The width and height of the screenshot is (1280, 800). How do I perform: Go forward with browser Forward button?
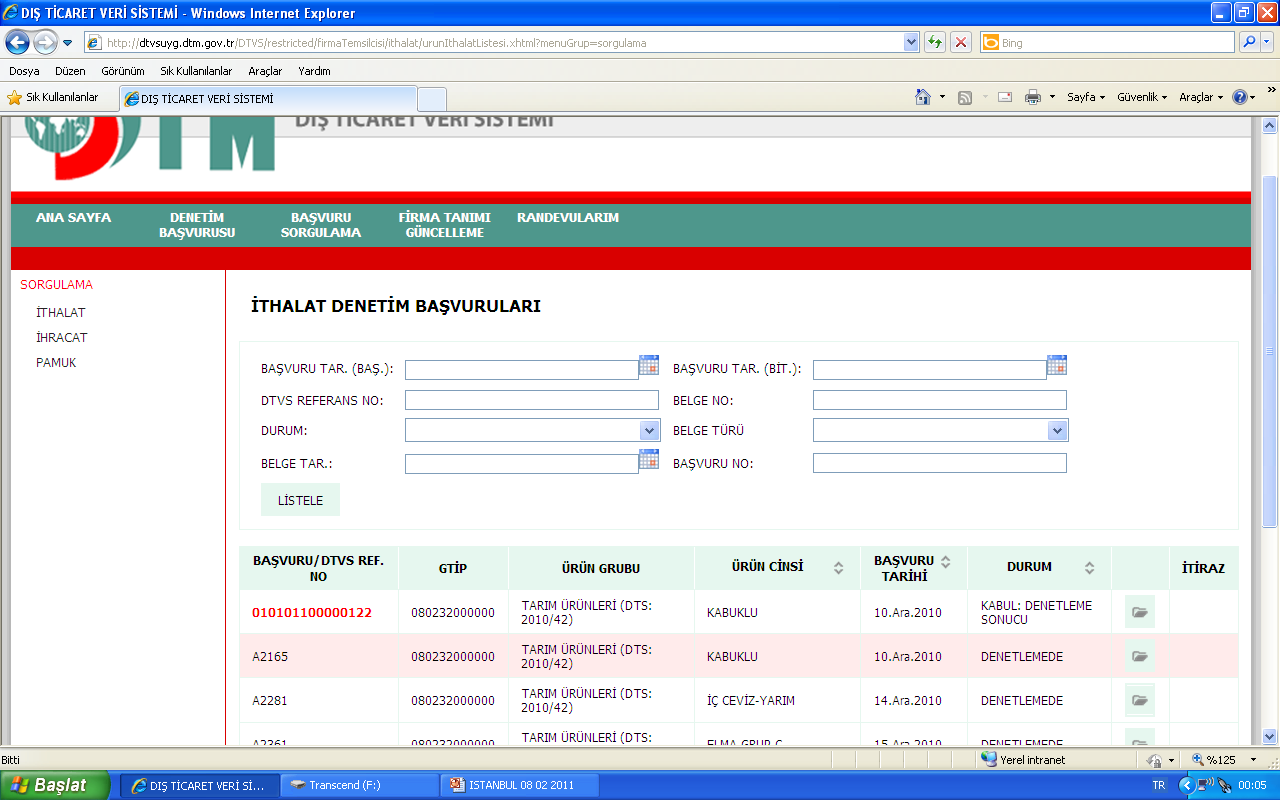pos(45,42)
